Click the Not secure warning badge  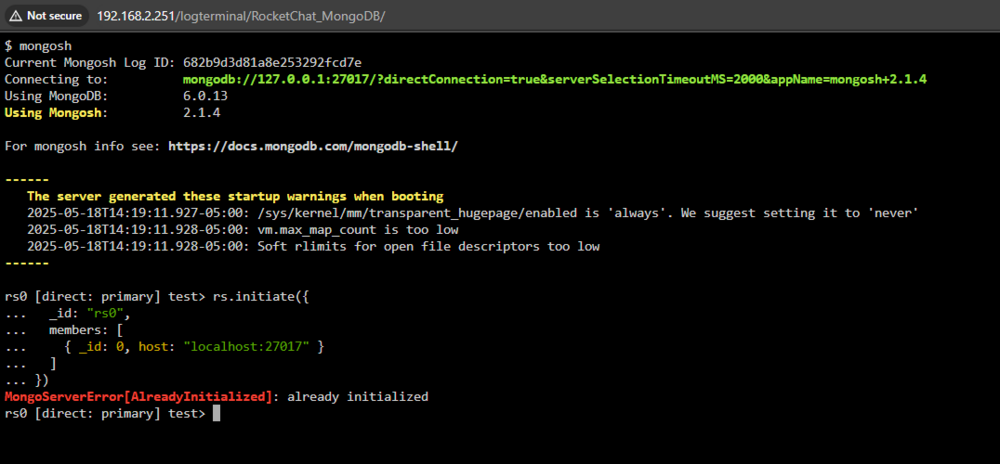pos(47,15)
